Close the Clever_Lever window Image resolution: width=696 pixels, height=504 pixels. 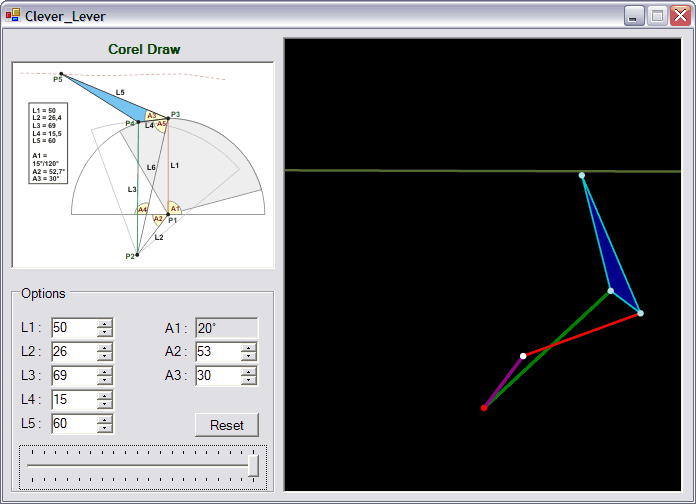coord(680,16)
